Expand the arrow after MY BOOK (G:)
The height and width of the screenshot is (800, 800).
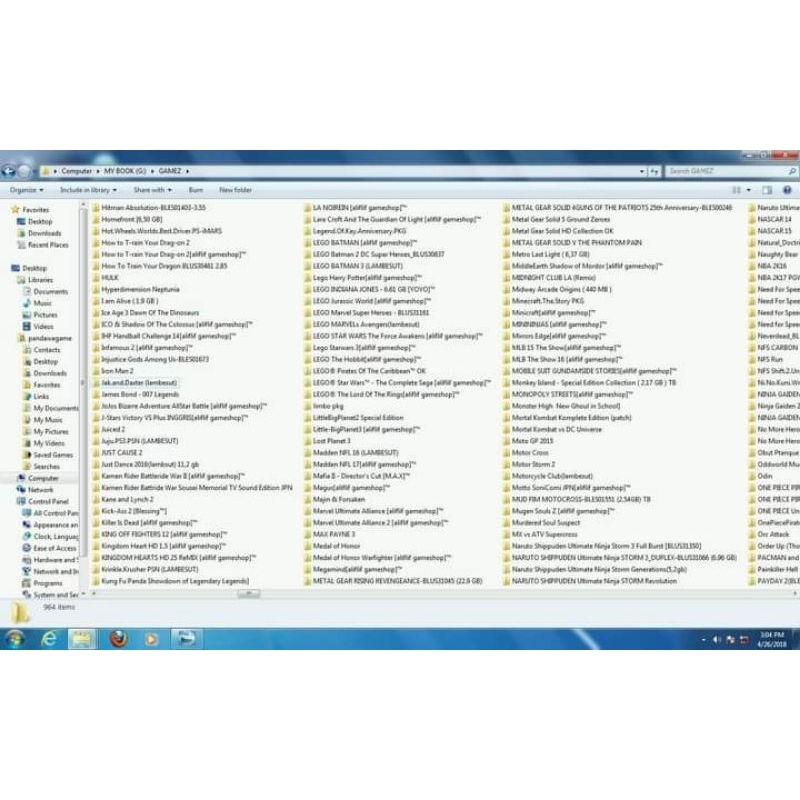pyautogui.click(x=152, y=171)
